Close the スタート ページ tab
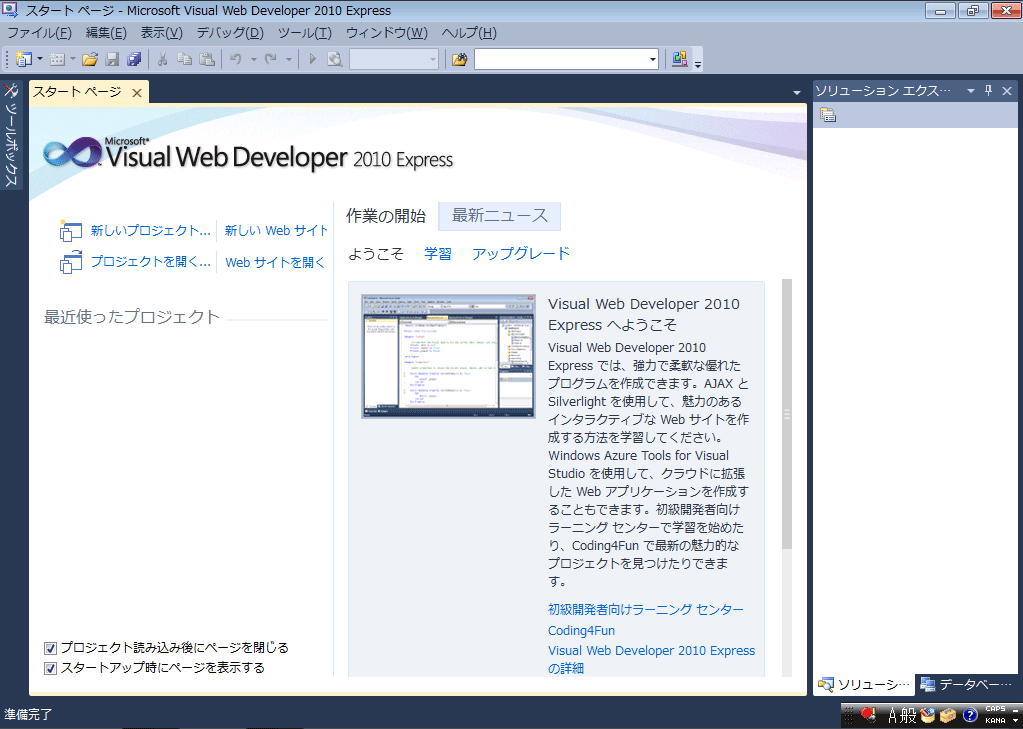 137,93
